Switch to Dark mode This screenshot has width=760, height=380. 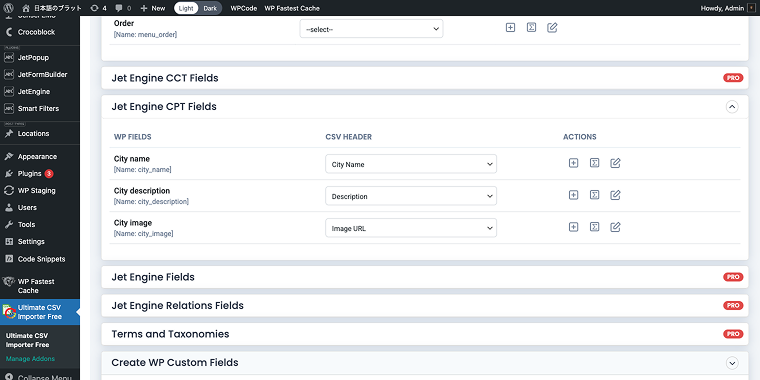pyautogui.click(x=210, y=8)
